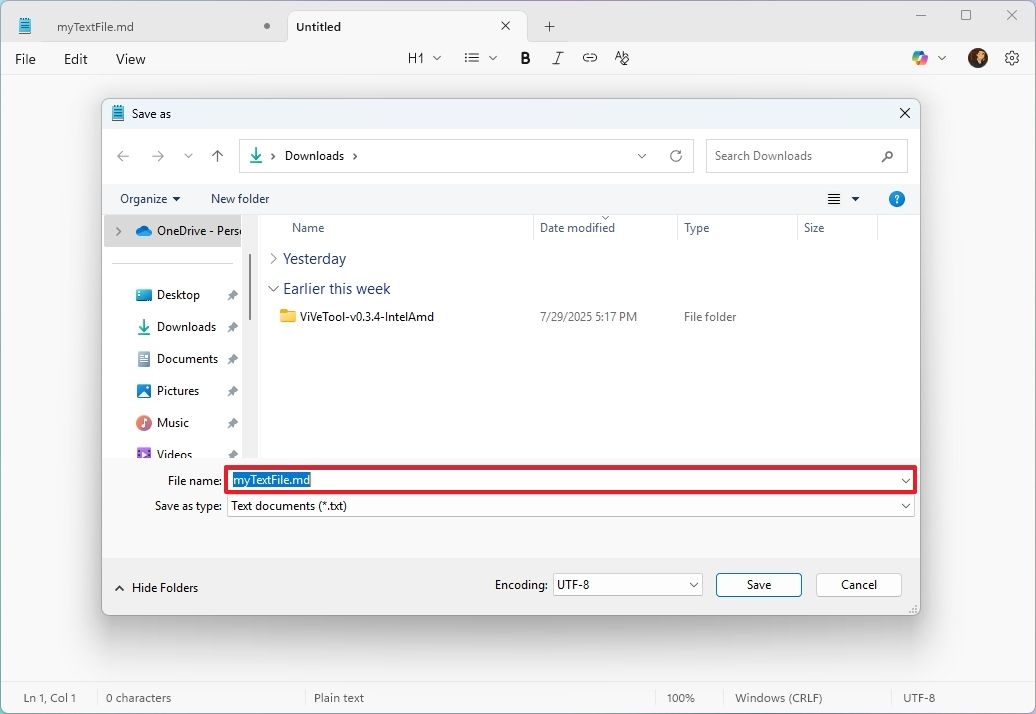Select the Bold formatting icon
Screen dimensions: 1036x714
525,58
